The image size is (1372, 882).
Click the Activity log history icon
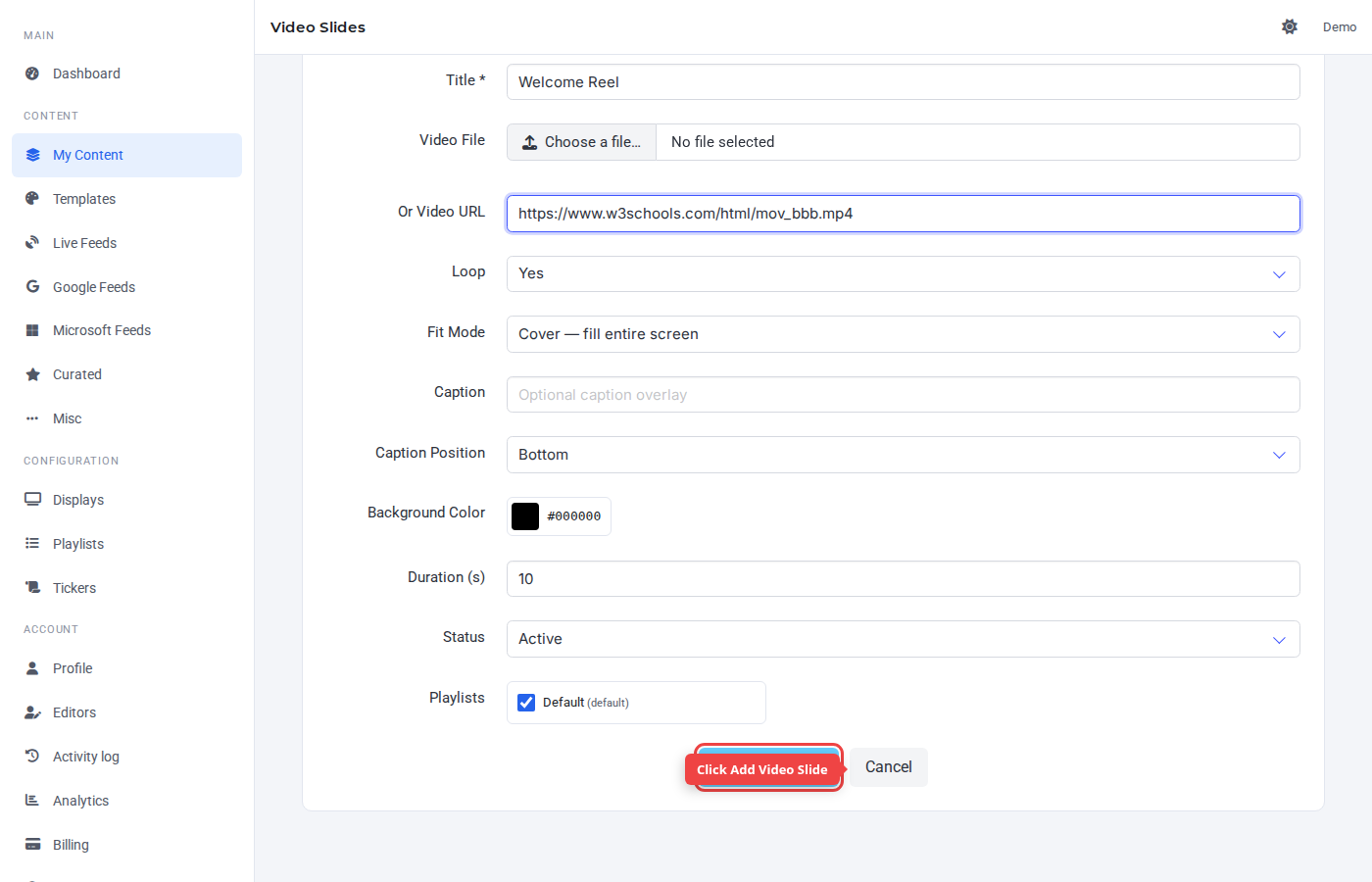pos(32,756)
